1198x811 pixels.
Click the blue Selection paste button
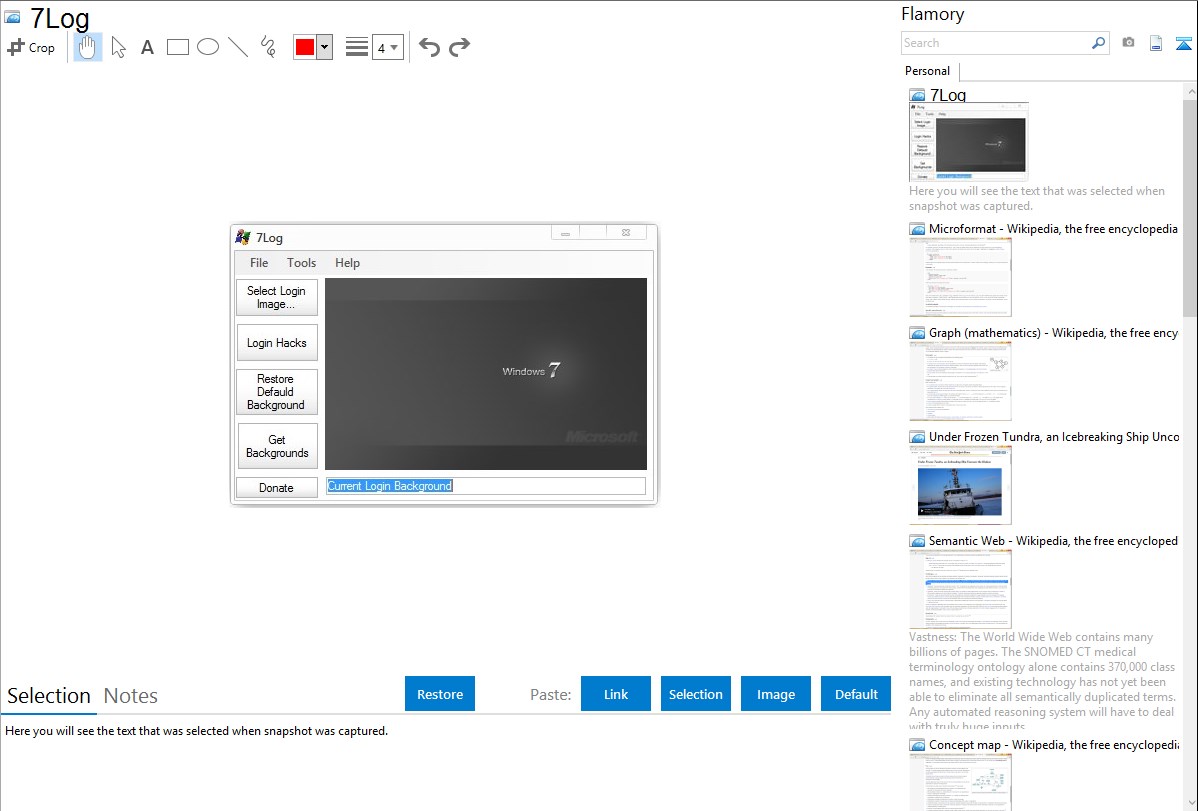[x=696, y=694]
